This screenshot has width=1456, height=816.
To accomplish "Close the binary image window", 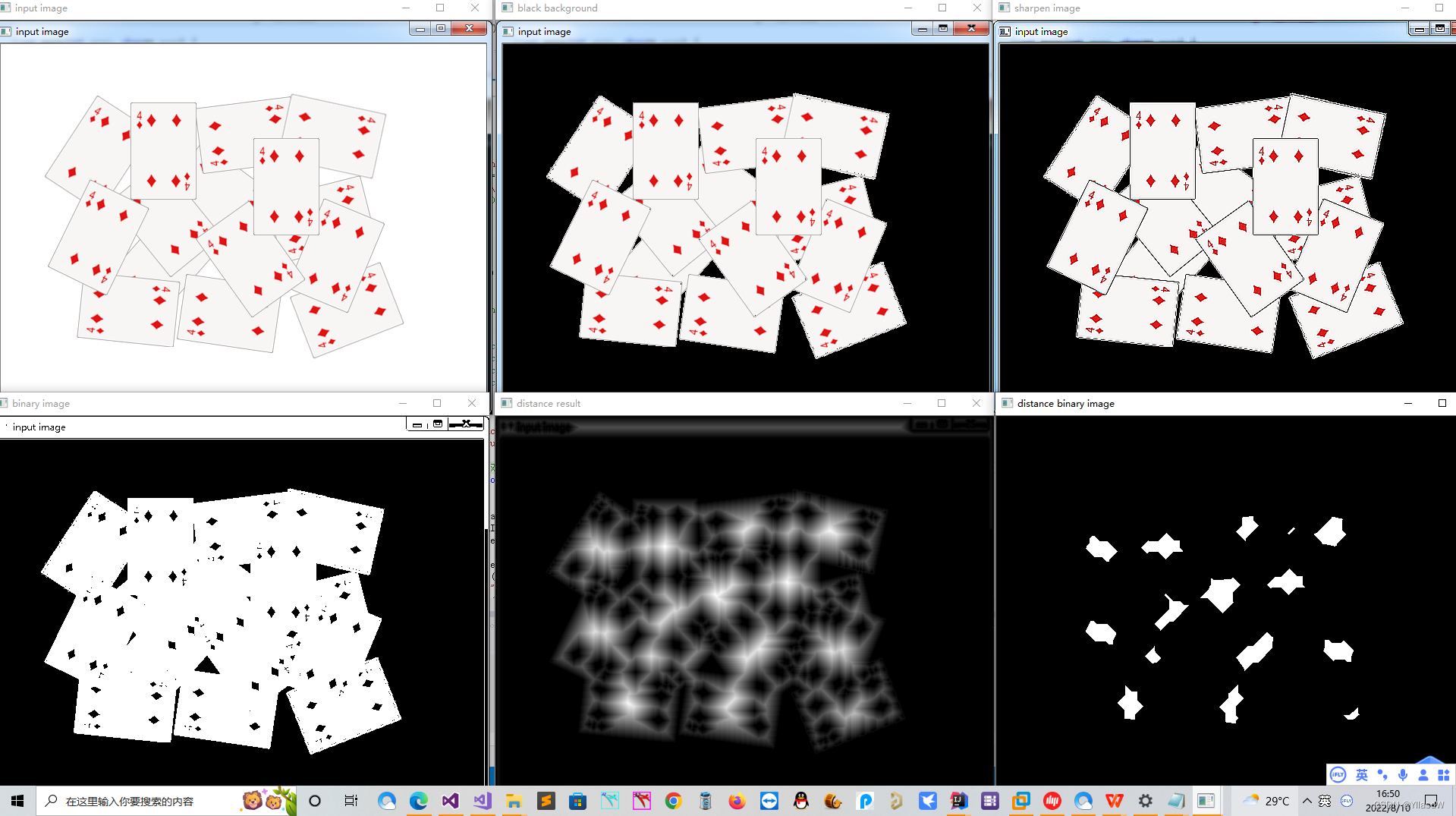I will pos(472,403).
